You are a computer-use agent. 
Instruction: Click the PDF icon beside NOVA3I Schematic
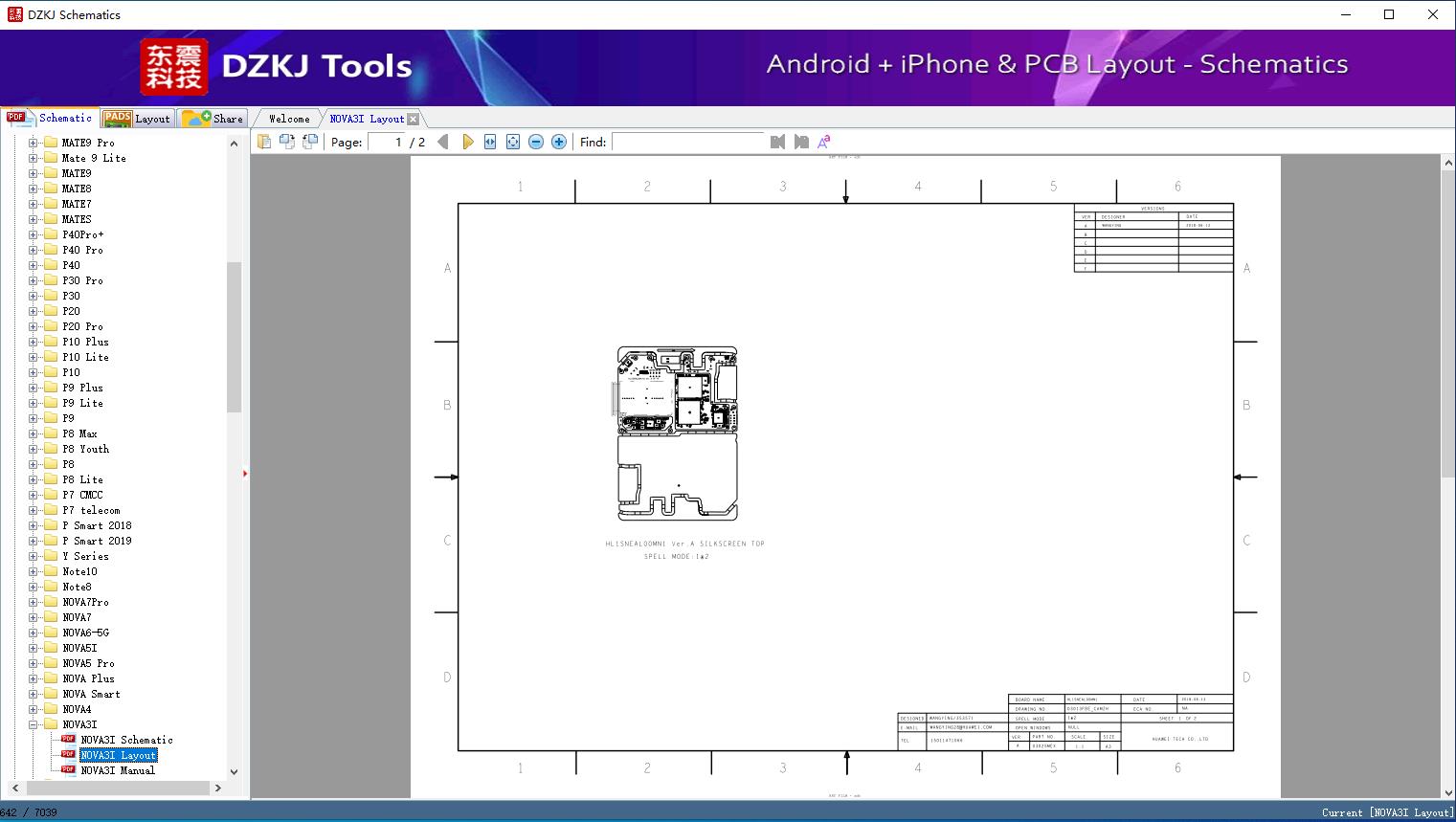(68, 740)
